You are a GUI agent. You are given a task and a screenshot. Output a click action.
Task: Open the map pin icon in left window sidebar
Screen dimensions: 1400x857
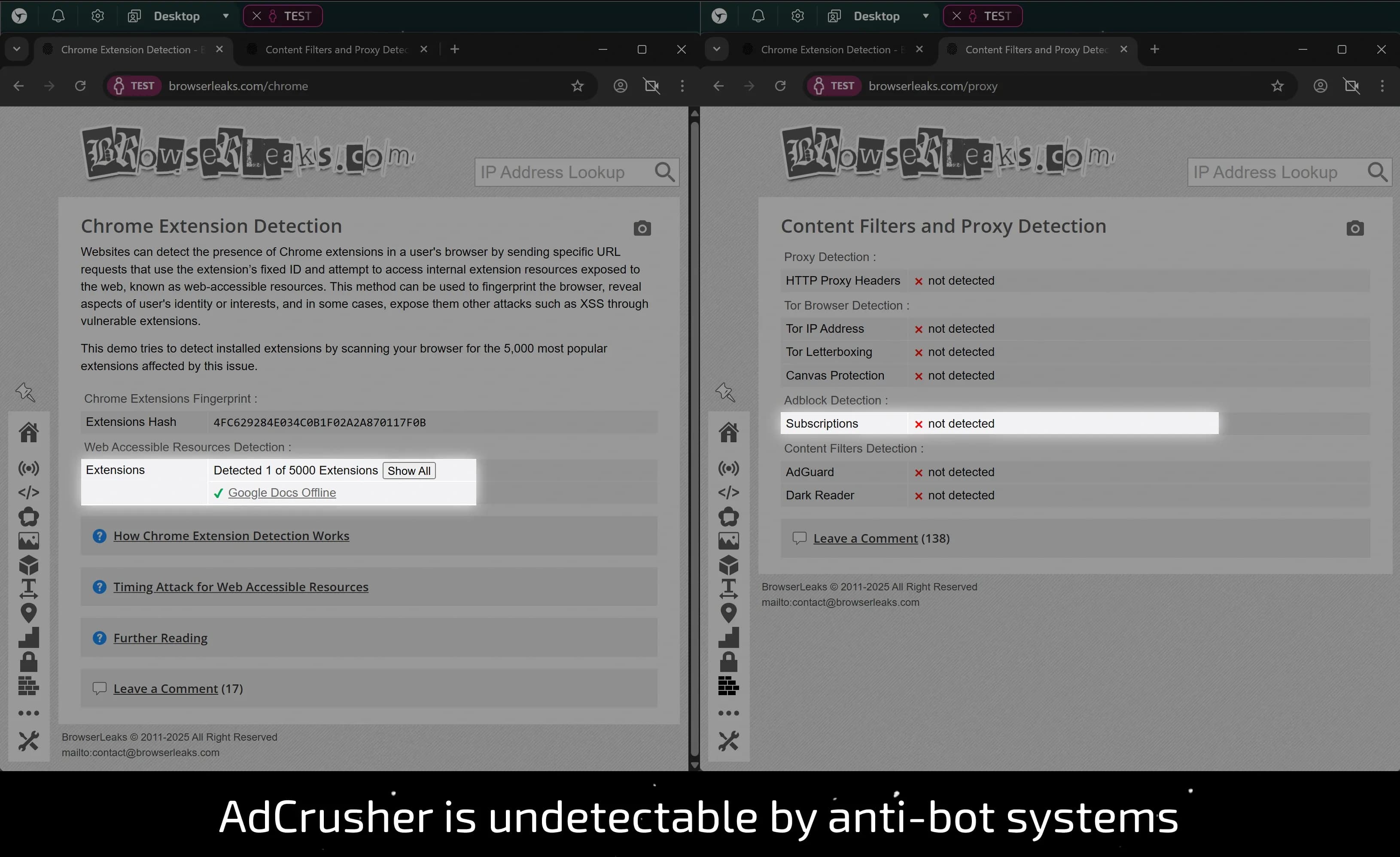coord(28,613)
